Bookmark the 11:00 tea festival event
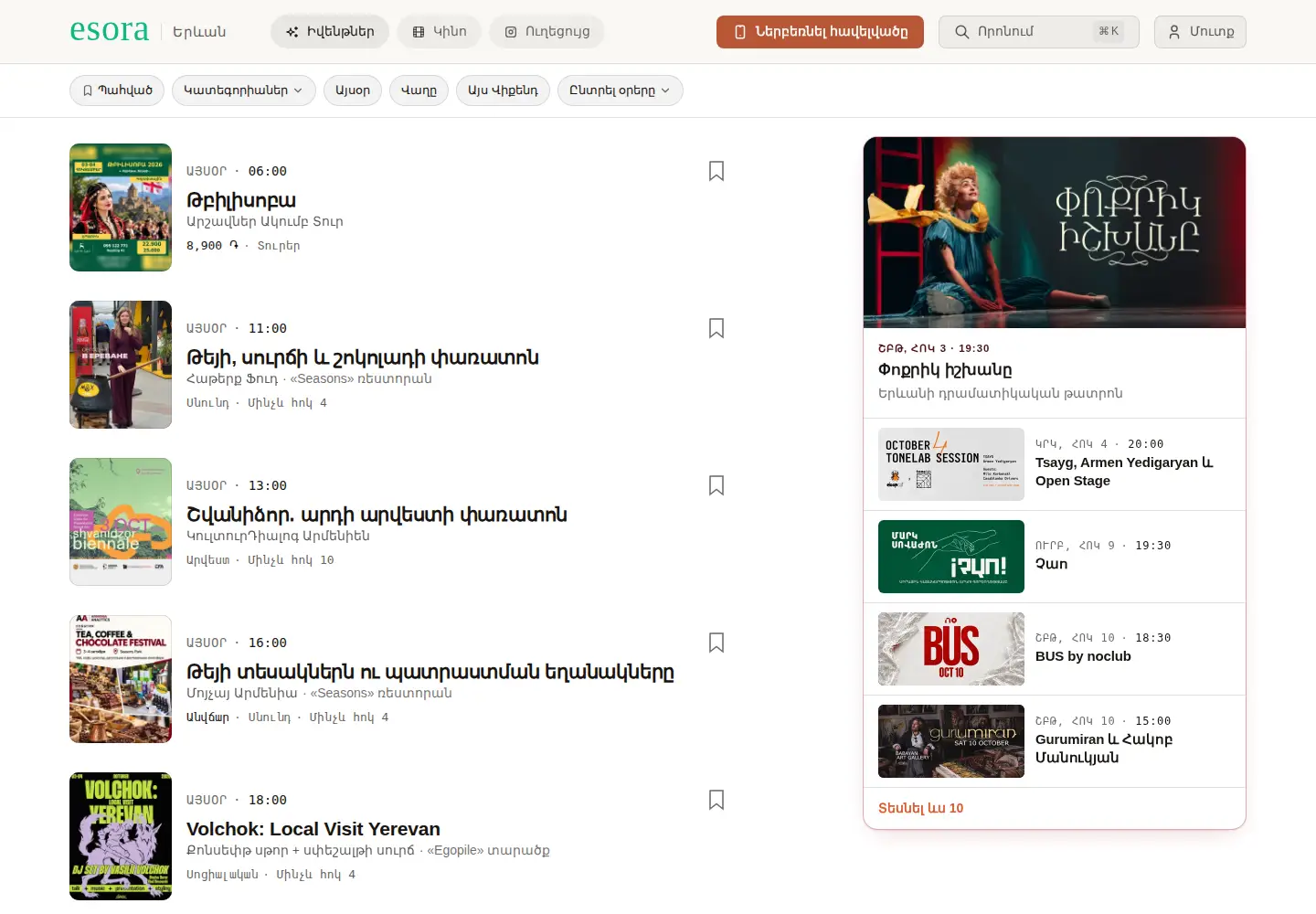Image resolution: width=1316 pixels, height=914 pixels. tap(716, 328)
